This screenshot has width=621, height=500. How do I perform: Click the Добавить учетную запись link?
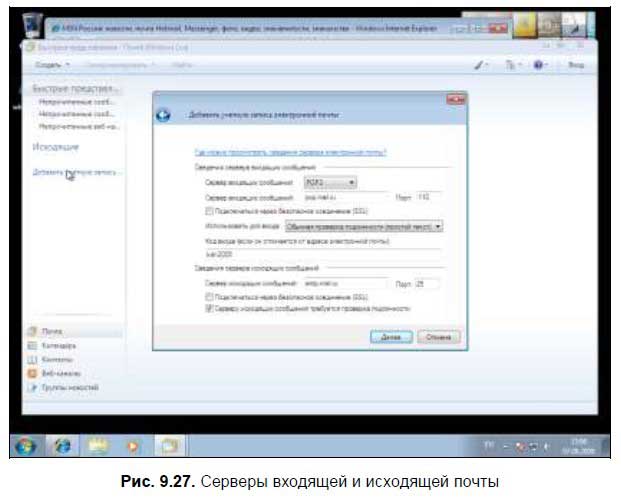tap(75, 172)
